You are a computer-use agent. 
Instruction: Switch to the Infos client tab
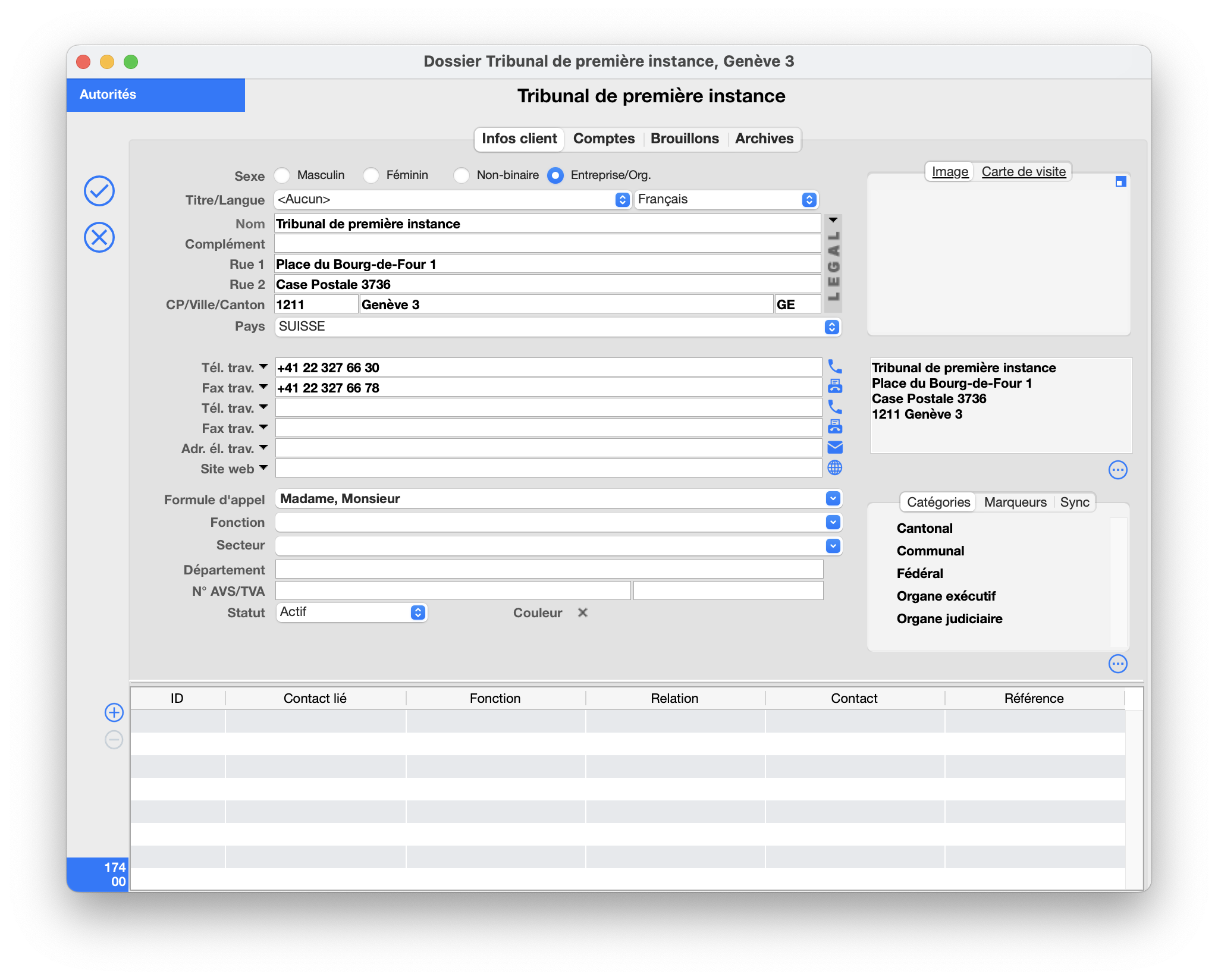pos(519,139)
